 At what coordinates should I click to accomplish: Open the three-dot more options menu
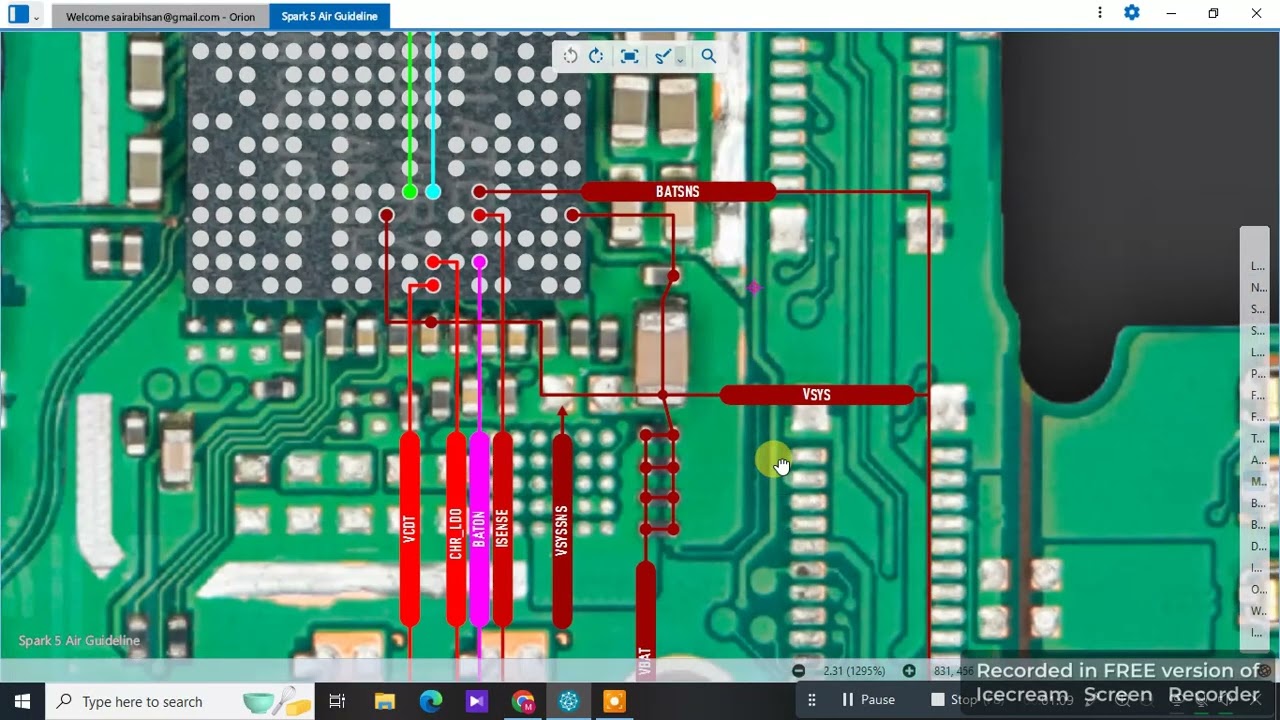tap(1099, 13)
